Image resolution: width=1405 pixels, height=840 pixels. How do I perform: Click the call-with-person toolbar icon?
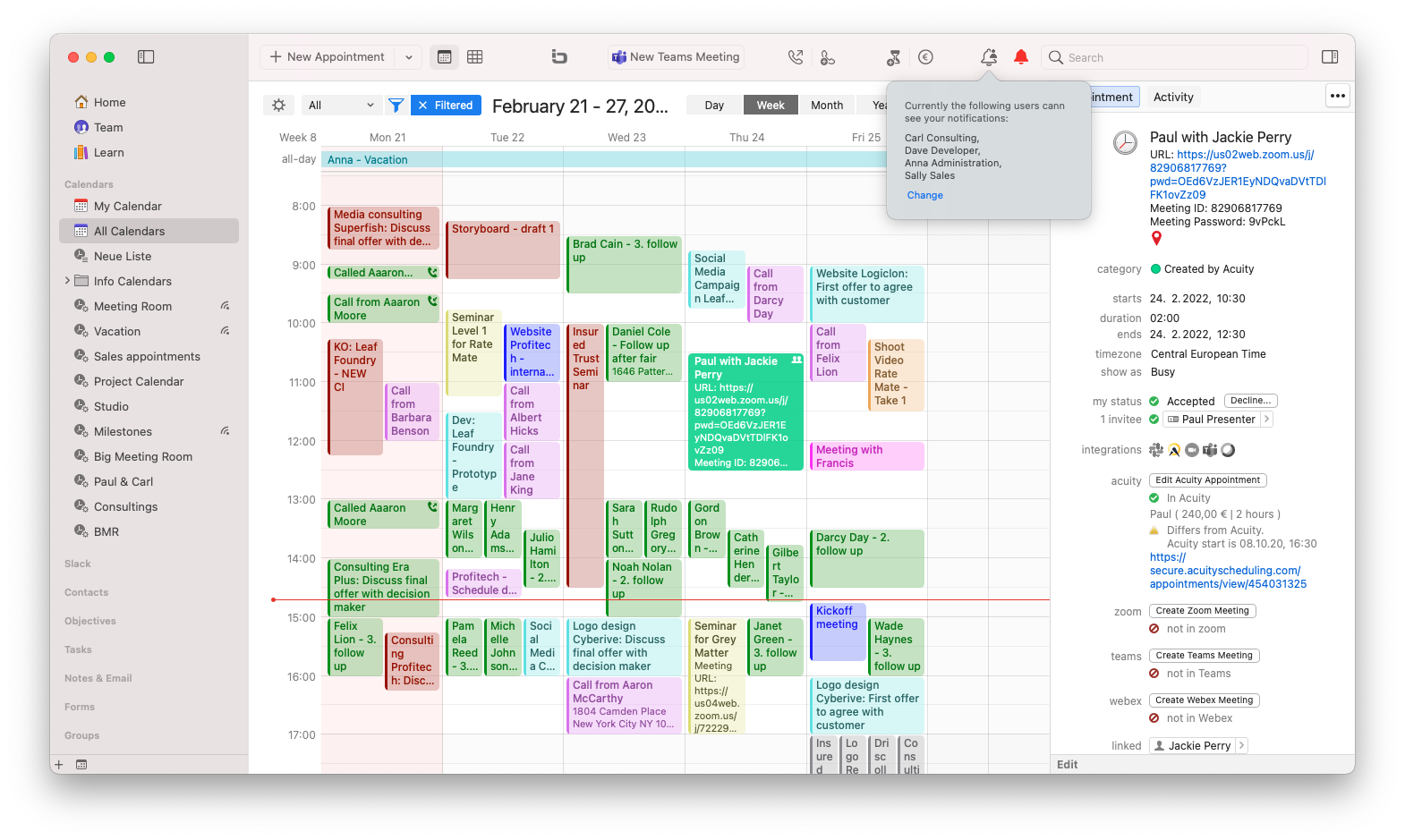tap(828, 57)
